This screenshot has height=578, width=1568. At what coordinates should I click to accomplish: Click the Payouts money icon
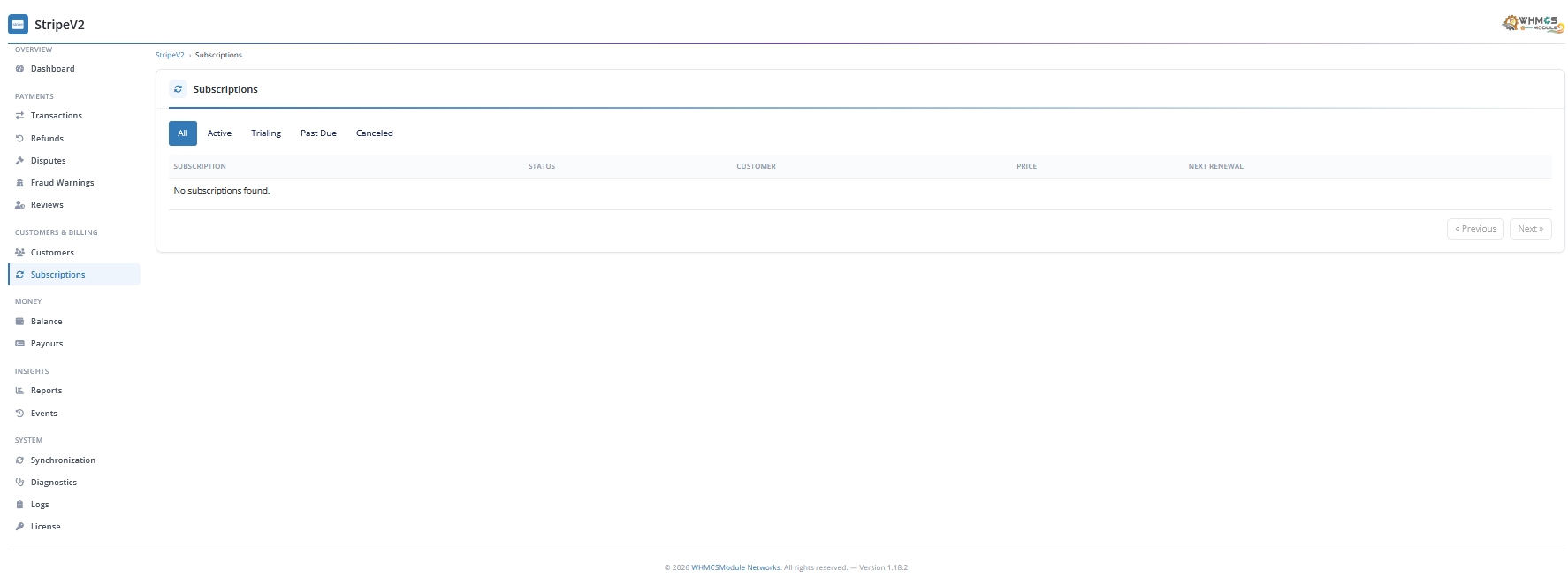19,344
